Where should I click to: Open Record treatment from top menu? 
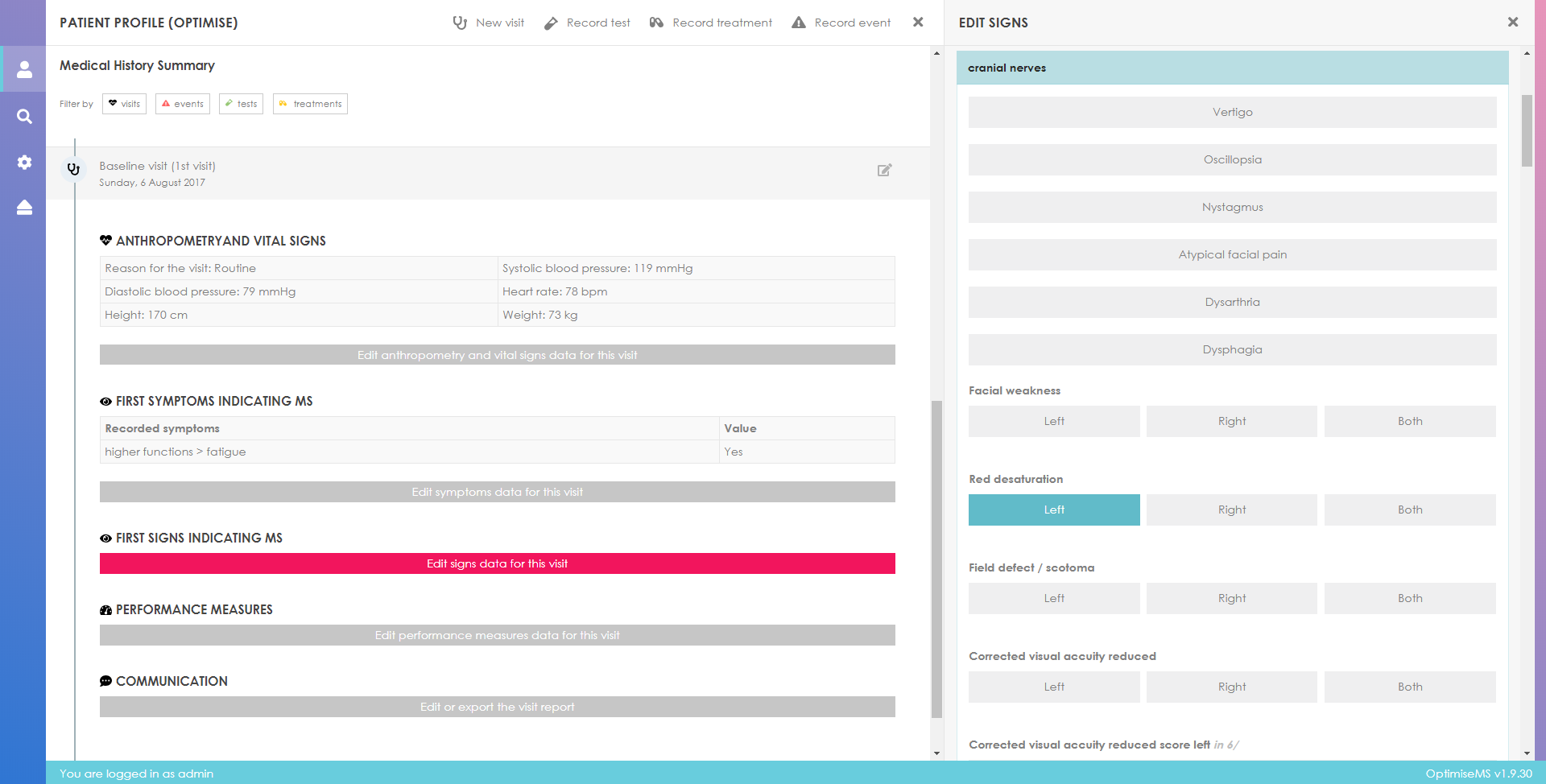[x=711, y=23]
